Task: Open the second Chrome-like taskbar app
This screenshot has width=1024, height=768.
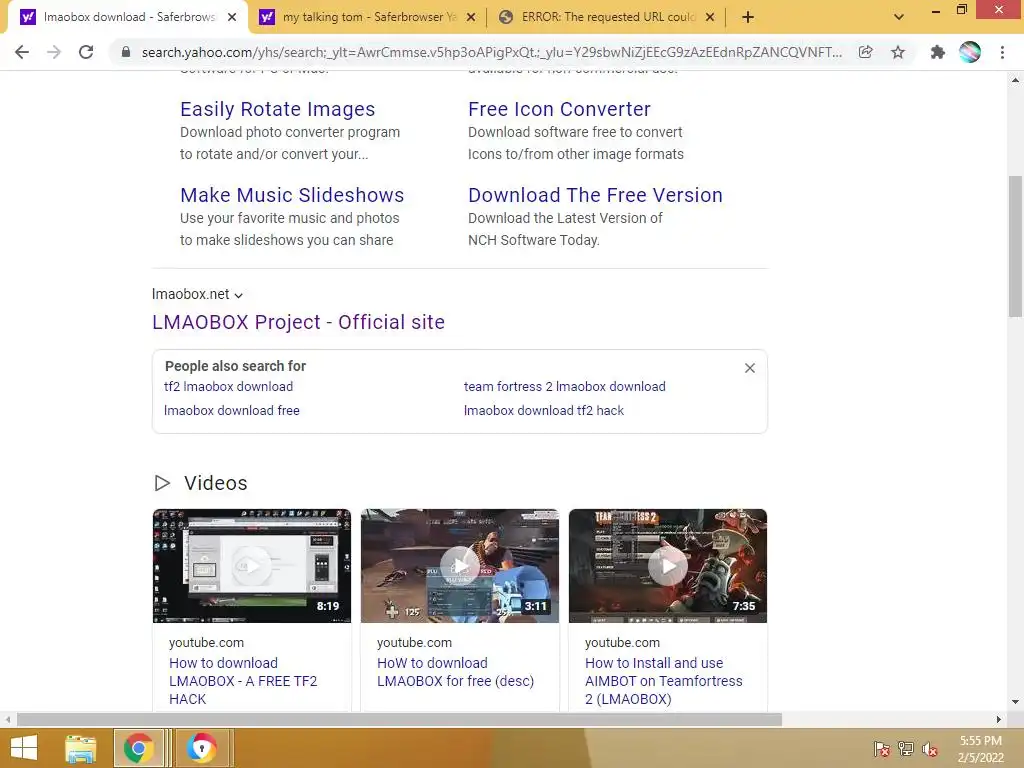Action: (x=202, y=748)
